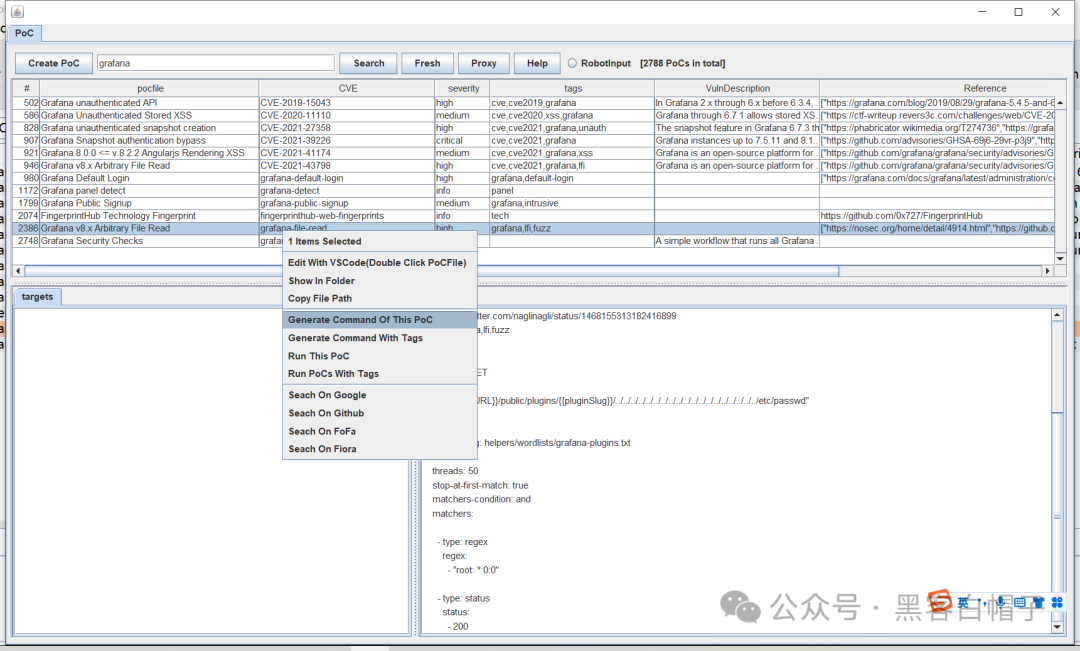Choose Edit With VSCode menu entry

[x=380, y=262]
